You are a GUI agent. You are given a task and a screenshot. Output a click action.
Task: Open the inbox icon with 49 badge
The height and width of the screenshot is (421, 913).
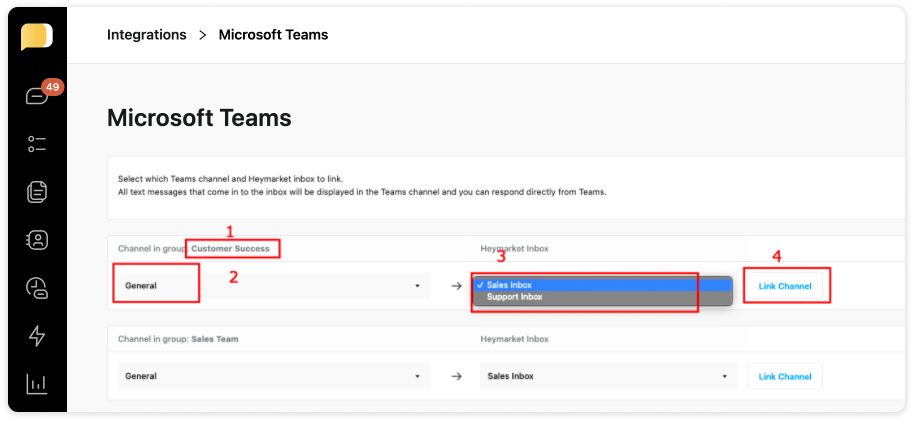(38, 95)
